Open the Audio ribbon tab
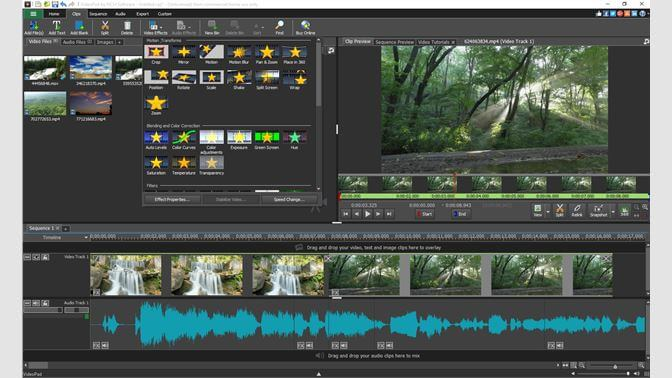This screenshot has width=672, height=378. (120, 14)
